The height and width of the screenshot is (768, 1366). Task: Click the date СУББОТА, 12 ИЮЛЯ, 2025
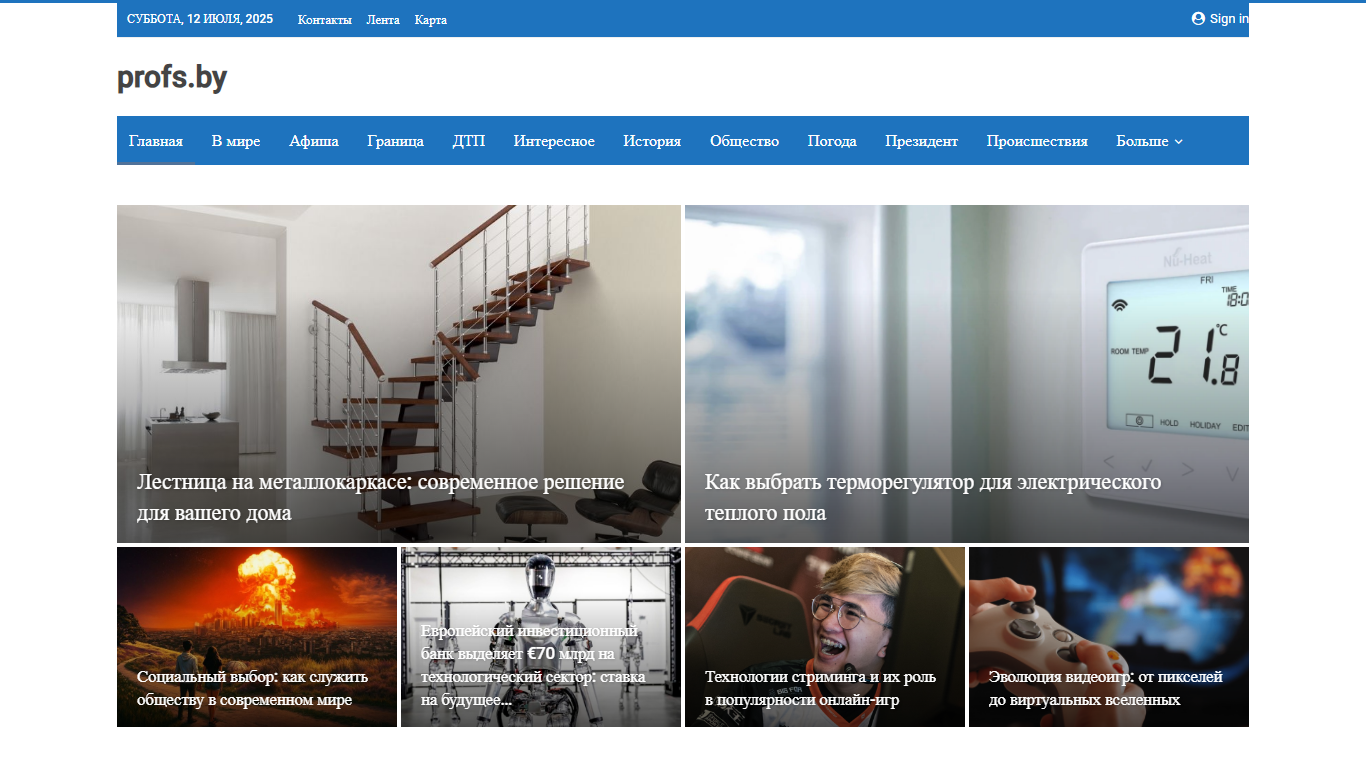click(200, 19)
